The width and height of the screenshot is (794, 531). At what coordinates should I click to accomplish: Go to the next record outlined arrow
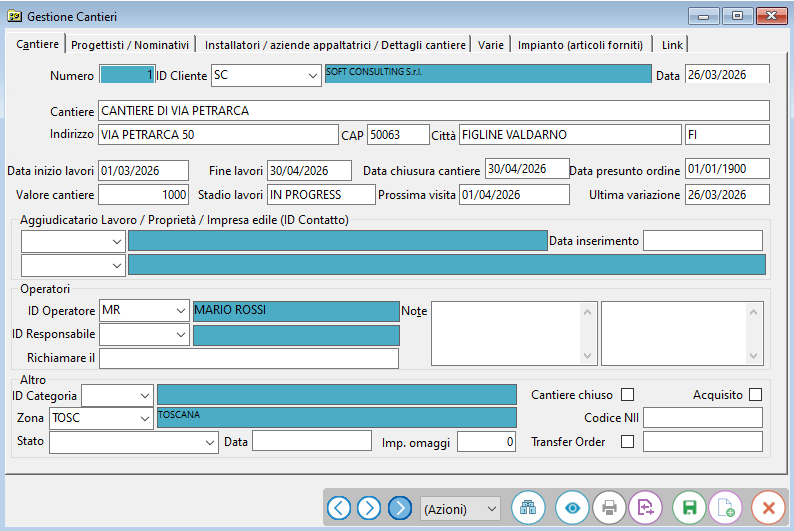tap(369, 508)
